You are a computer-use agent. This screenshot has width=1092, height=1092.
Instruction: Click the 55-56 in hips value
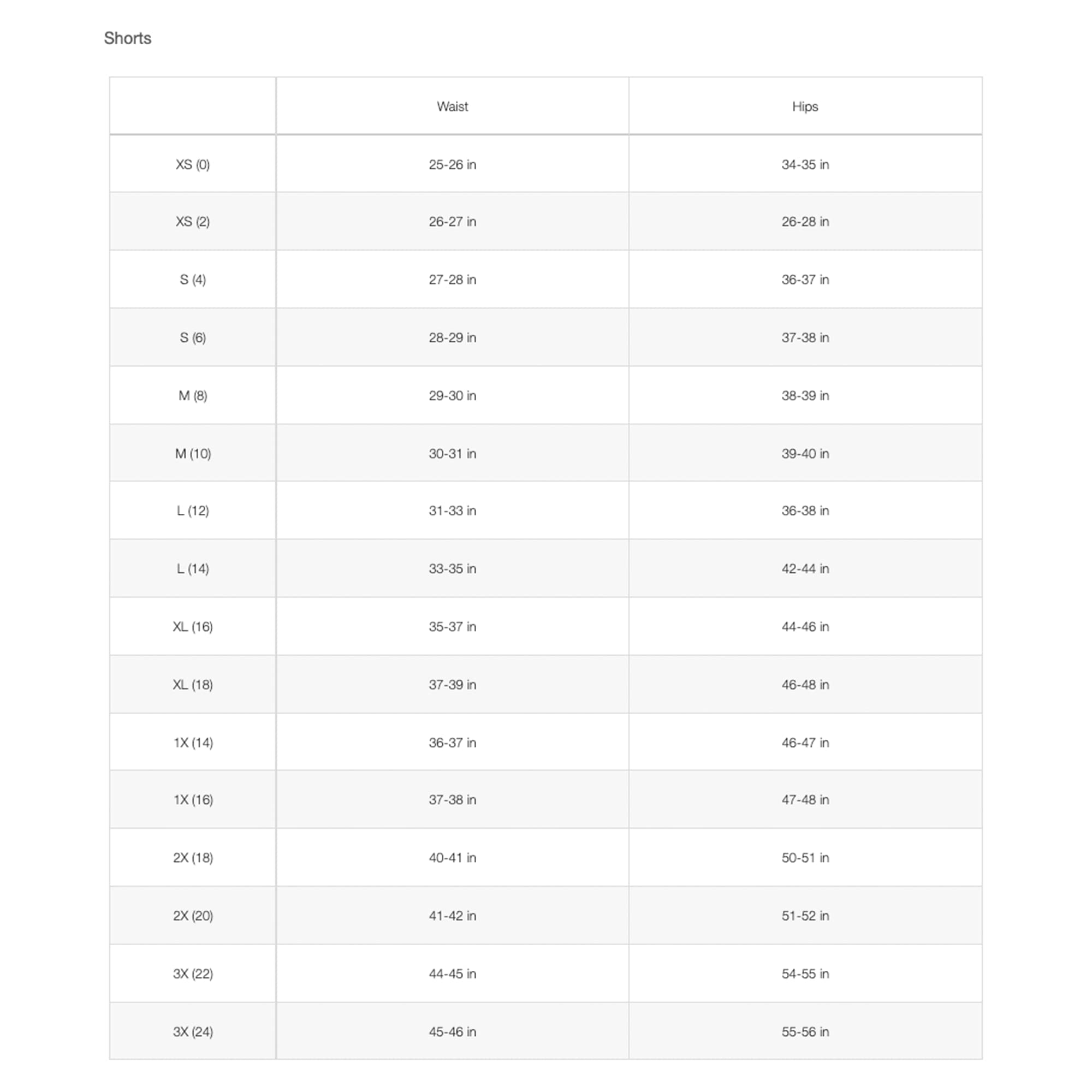[805, 1031]
